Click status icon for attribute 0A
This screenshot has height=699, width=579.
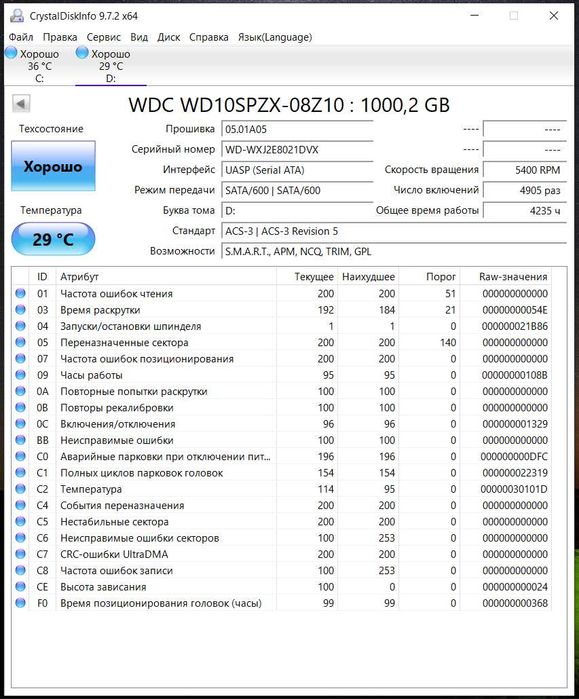[20, 391]
